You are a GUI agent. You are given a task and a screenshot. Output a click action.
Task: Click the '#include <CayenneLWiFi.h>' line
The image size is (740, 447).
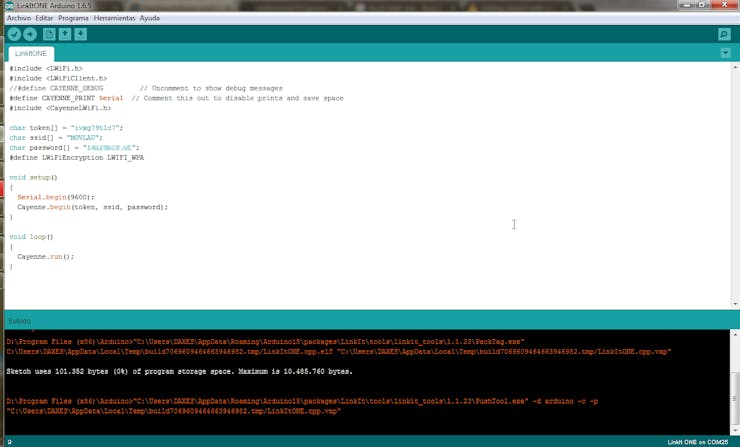[60, 108]
